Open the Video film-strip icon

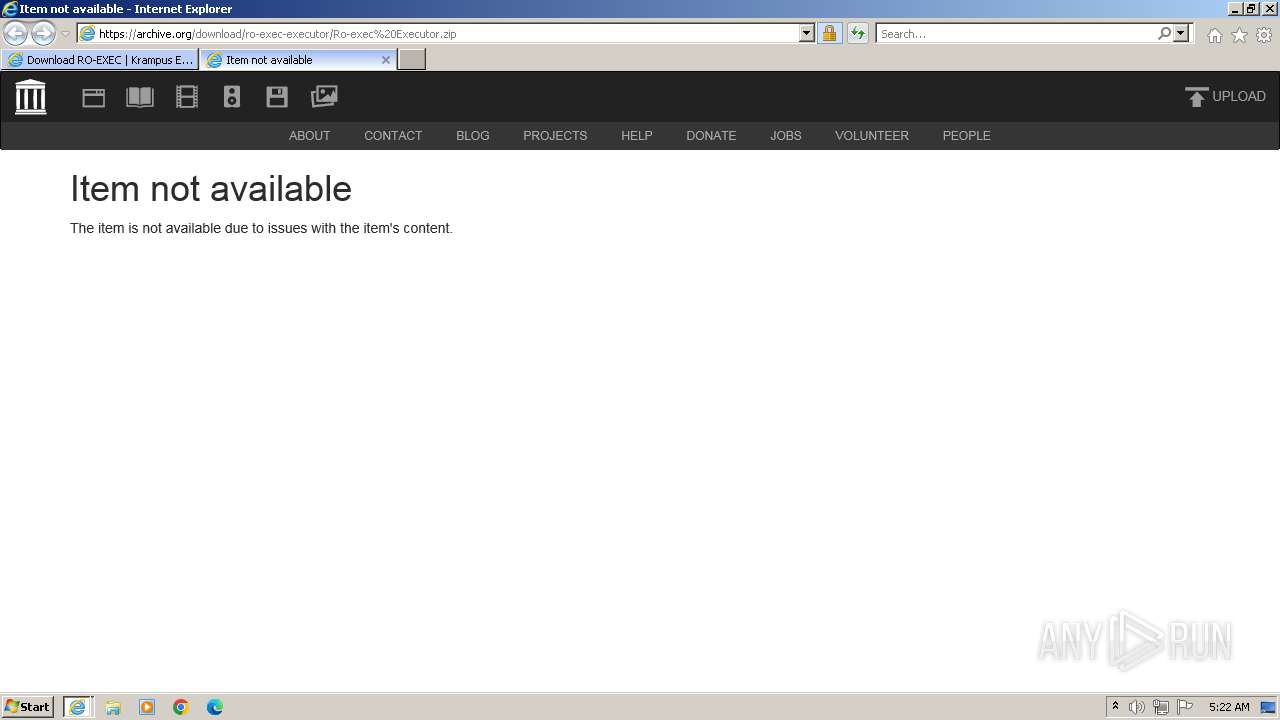(x=187, y=97)
